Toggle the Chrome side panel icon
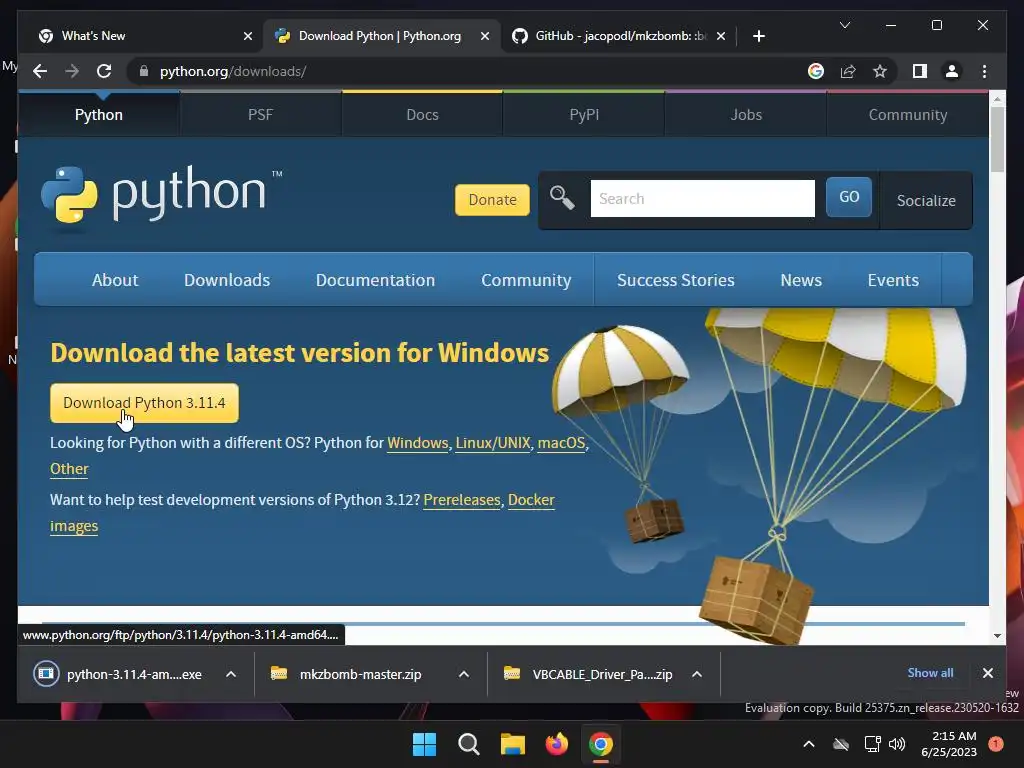The width and height of the screenshot is (1024, 768). coord(920,71)
